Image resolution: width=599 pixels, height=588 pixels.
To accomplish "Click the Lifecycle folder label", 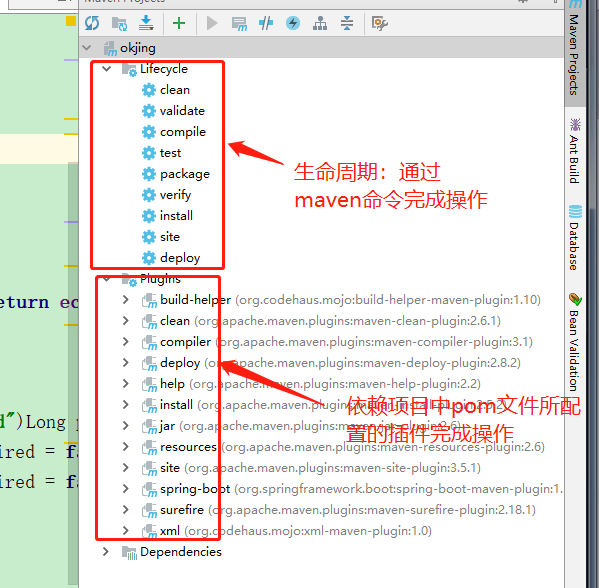I will [164, 69].
